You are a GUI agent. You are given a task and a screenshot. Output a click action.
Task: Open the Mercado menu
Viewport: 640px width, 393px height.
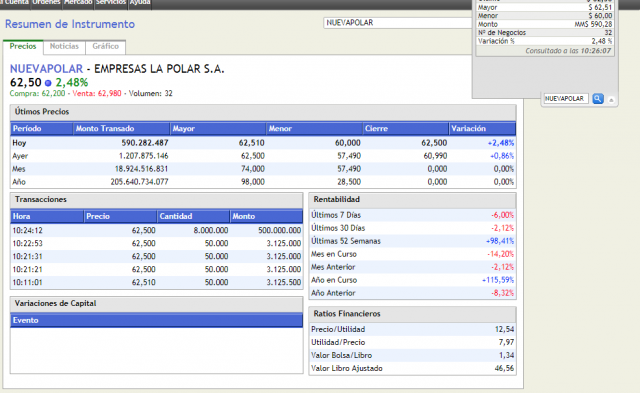78,2
